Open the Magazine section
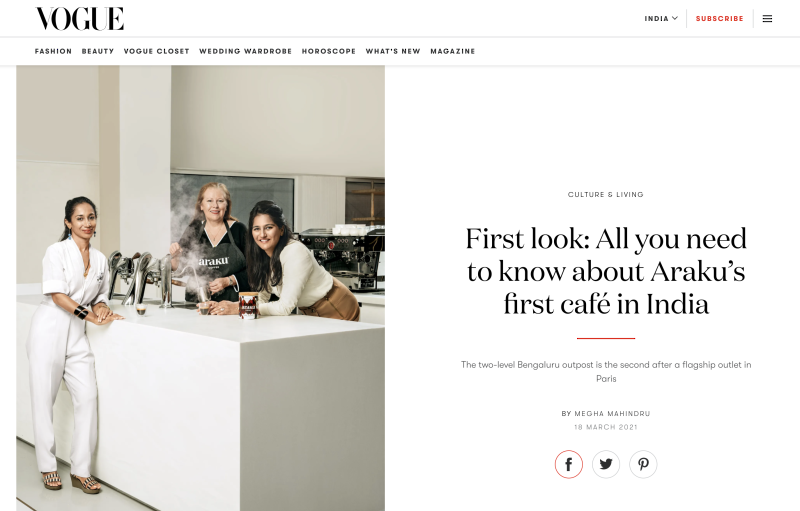The image size is (800, 511). (x=453, y=51)
